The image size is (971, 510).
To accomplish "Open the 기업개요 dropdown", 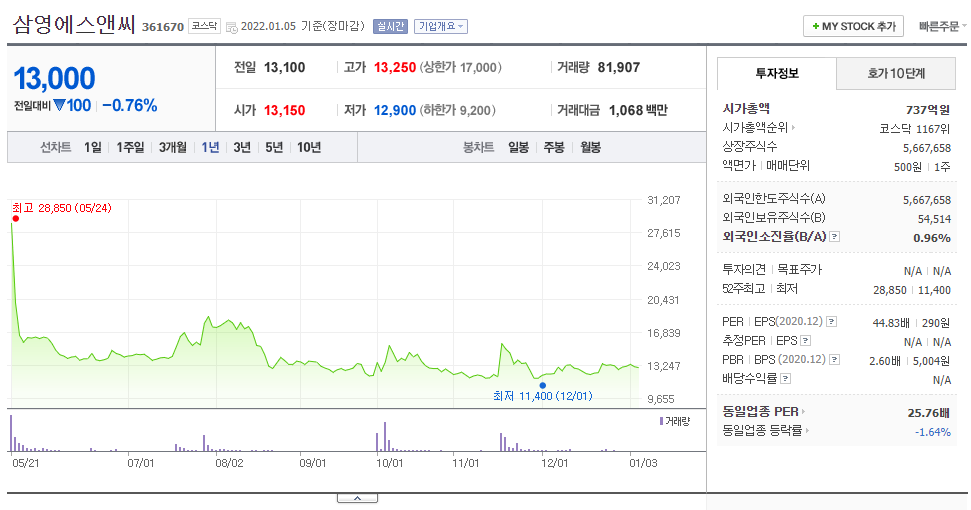I will 441,27.
